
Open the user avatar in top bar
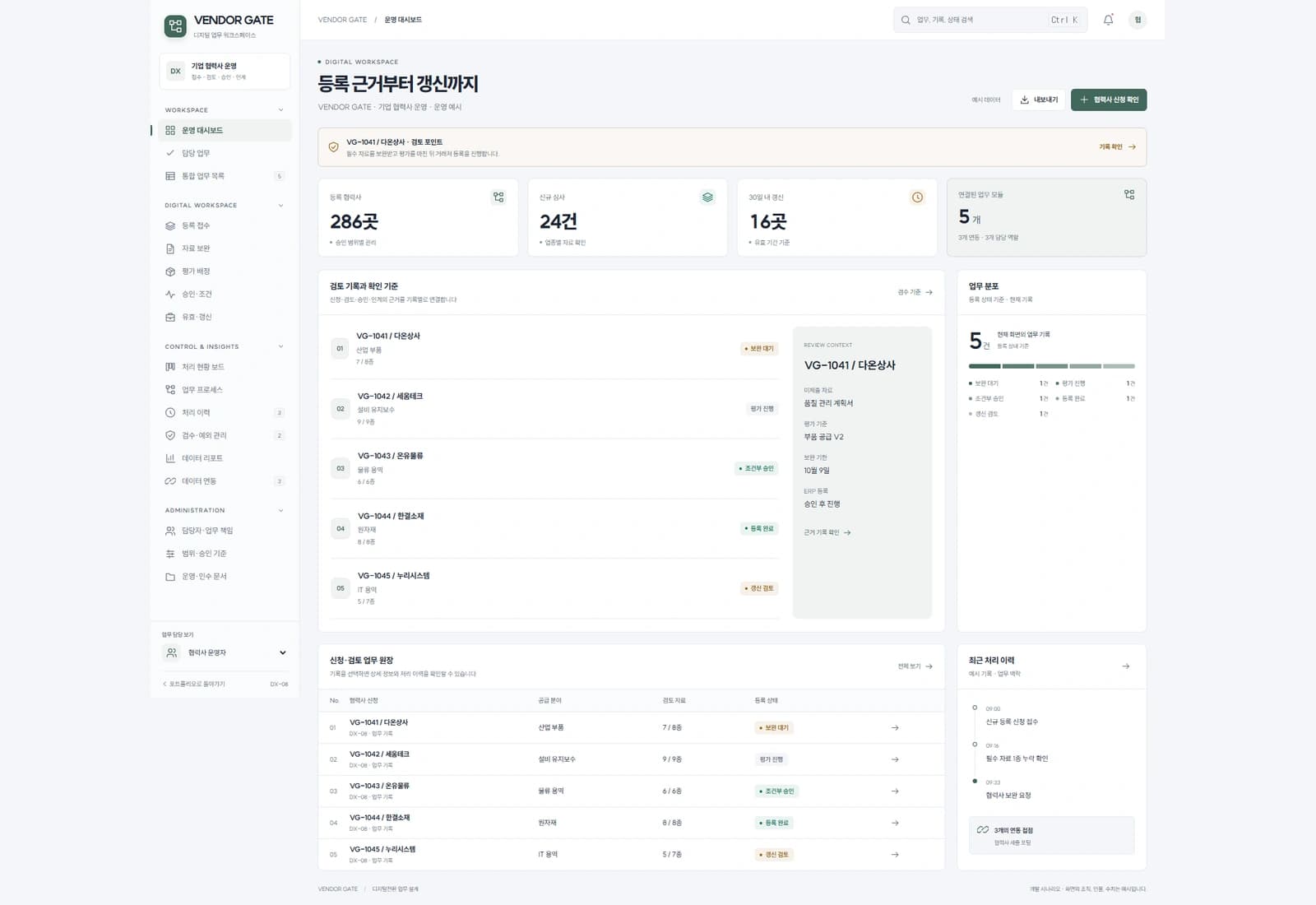(x=1138, y=20)
